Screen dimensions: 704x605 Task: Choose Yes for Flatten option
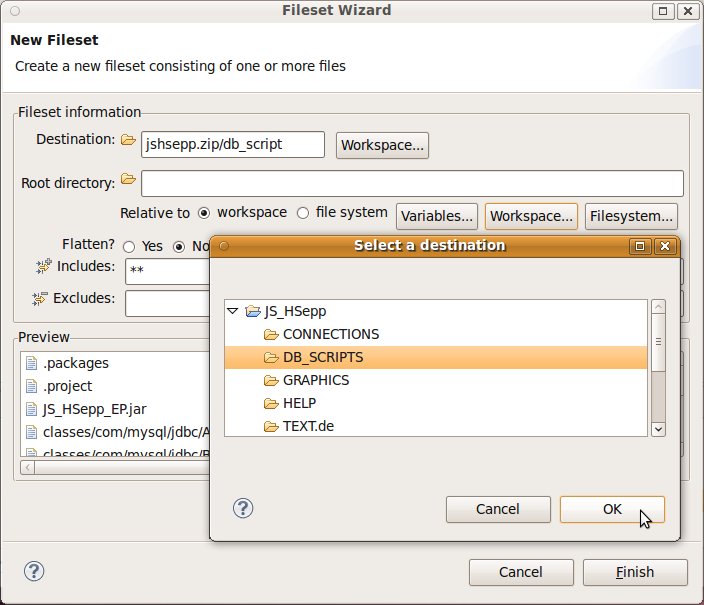click(129, 246)
